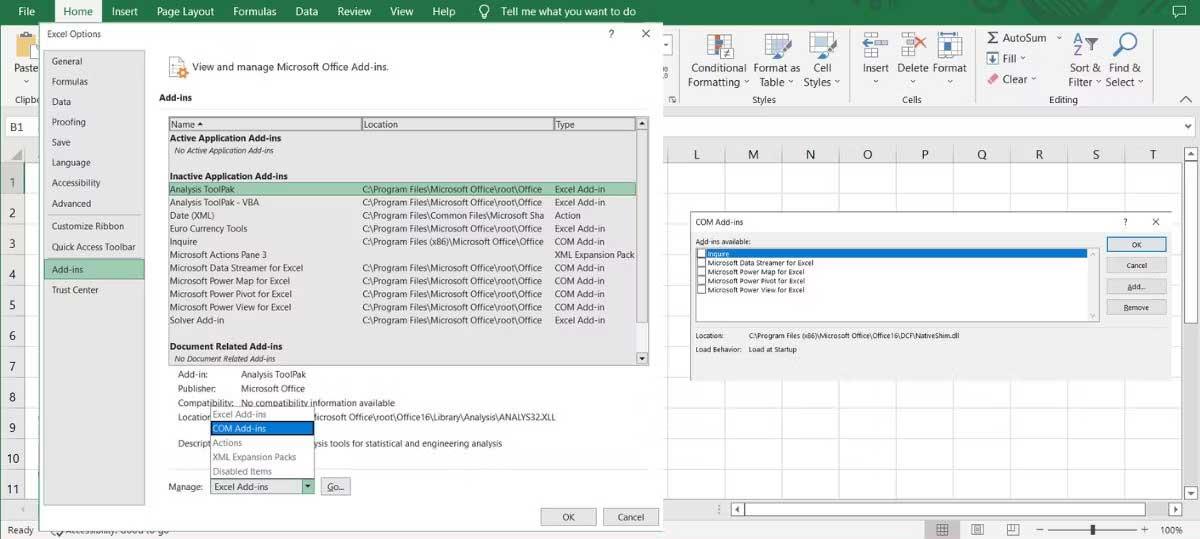This screenshot has width=1200, height=539.
Task: Select COM Add-ins in Manage list
Action: (x=262, y=429)
